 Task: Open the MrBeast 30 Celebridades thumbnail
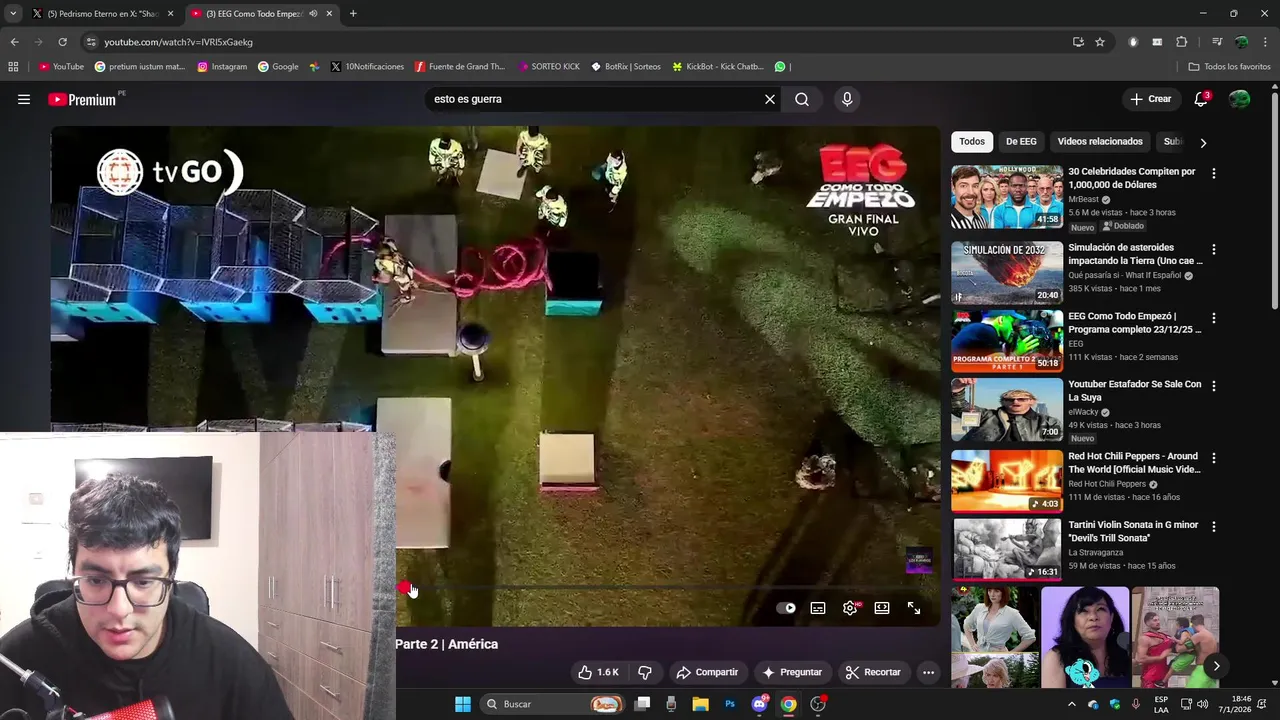click(1007, 197)
